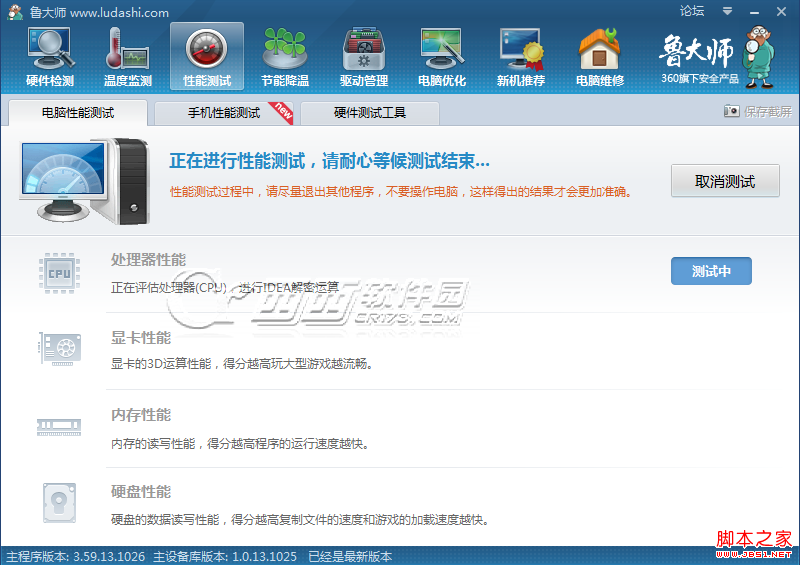Click the 鲁大师 www.ludashi.com title text
Image resolution: width=800 pixels, height=565 pixels.
[99, 12]
